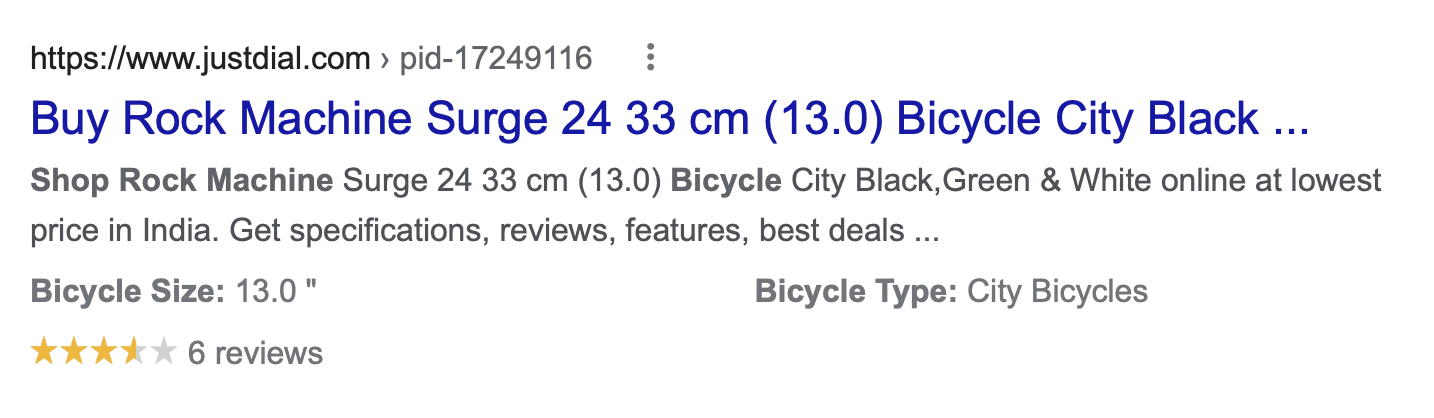
Task: Click the bold "Shop Rock Machine" snippet text
Action: [182, 181]
